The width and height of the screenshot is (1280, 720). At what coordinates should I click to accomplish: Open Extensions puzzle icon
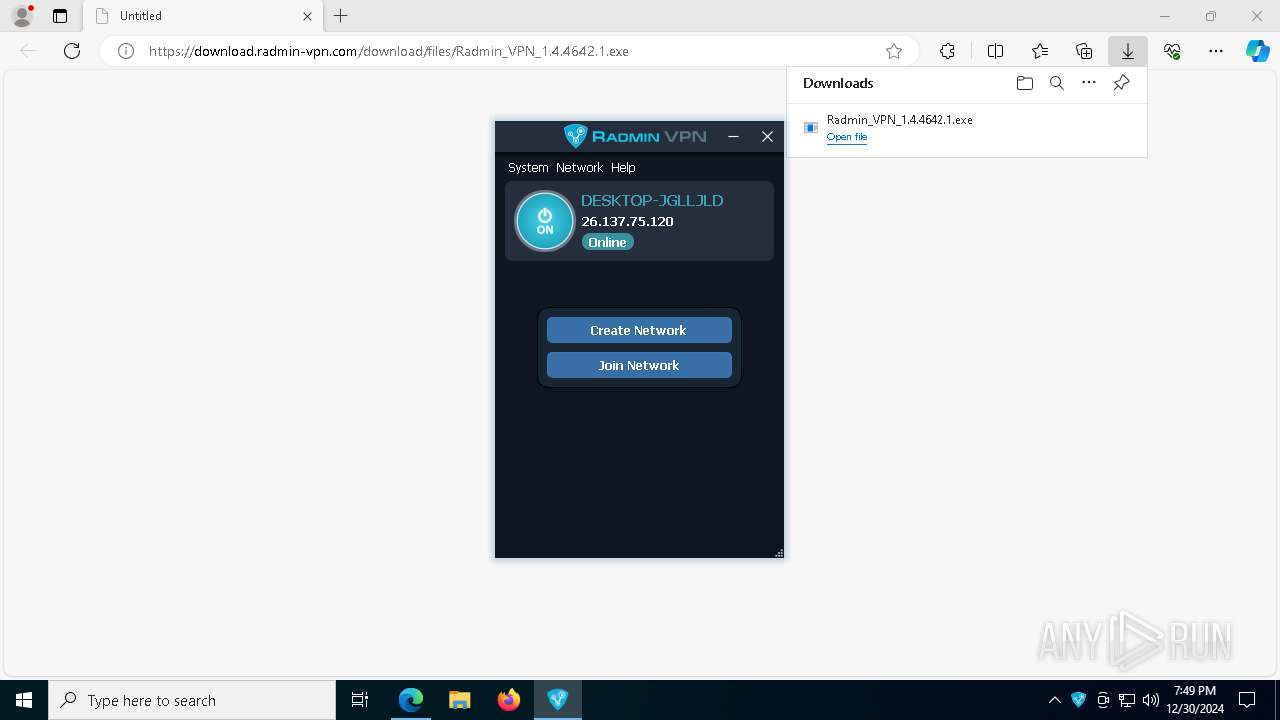coord(947,51)
